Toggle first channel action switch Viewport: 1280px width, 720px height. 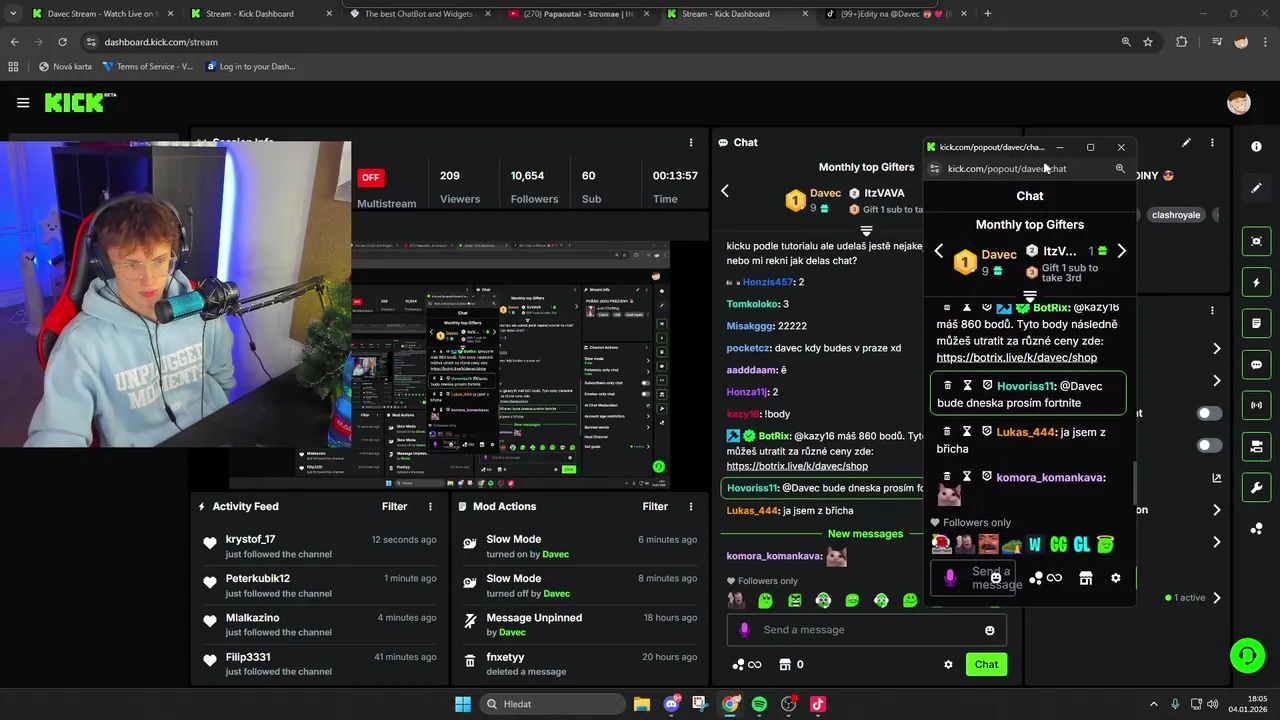[x=1209, y=413]
